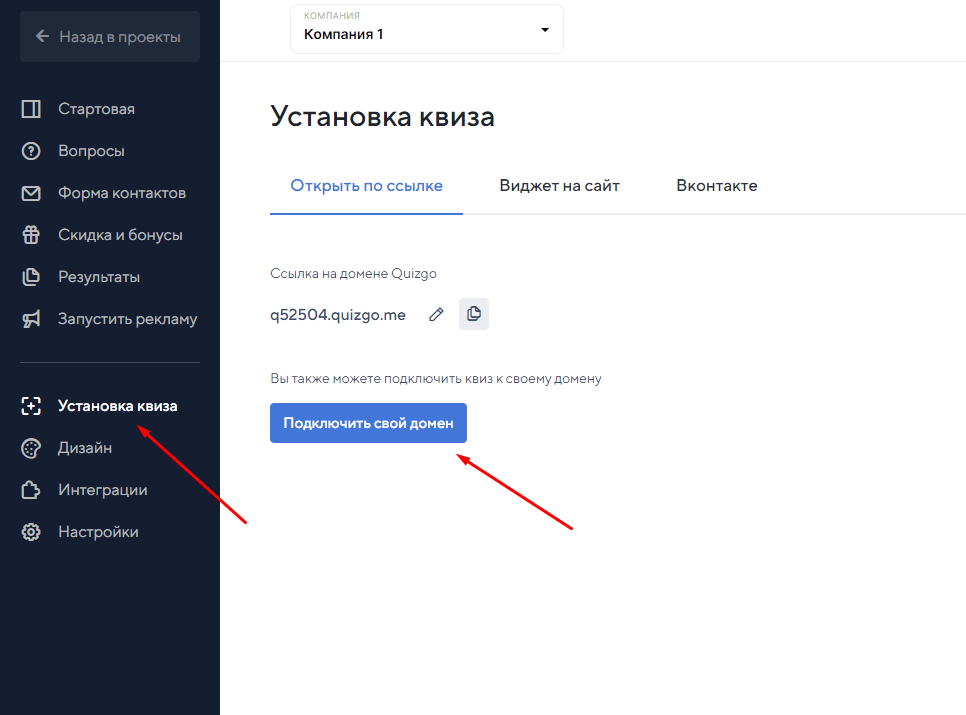Click the Вопросы question mark icon
This screenshot has width=966, height=715.
31,151
